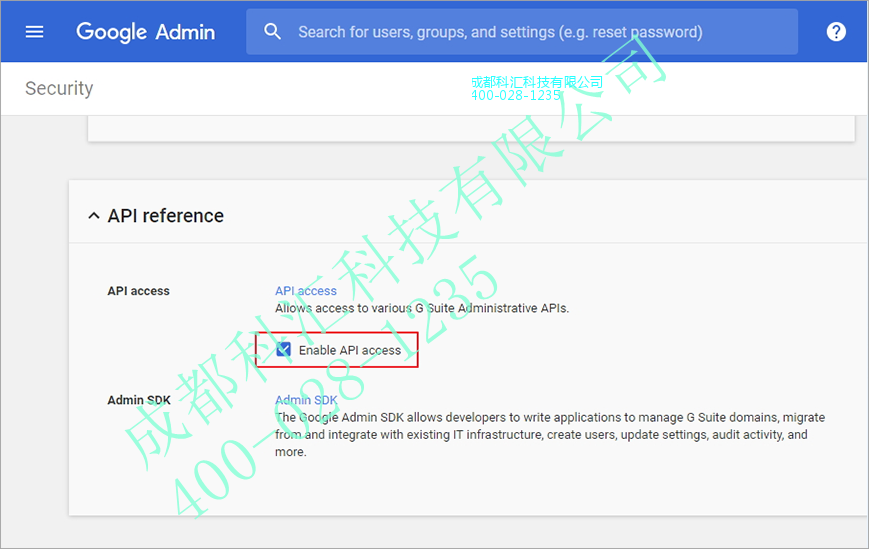Click the API reference section title
This screenshot has width=869, height=549.
click(166, 216)
